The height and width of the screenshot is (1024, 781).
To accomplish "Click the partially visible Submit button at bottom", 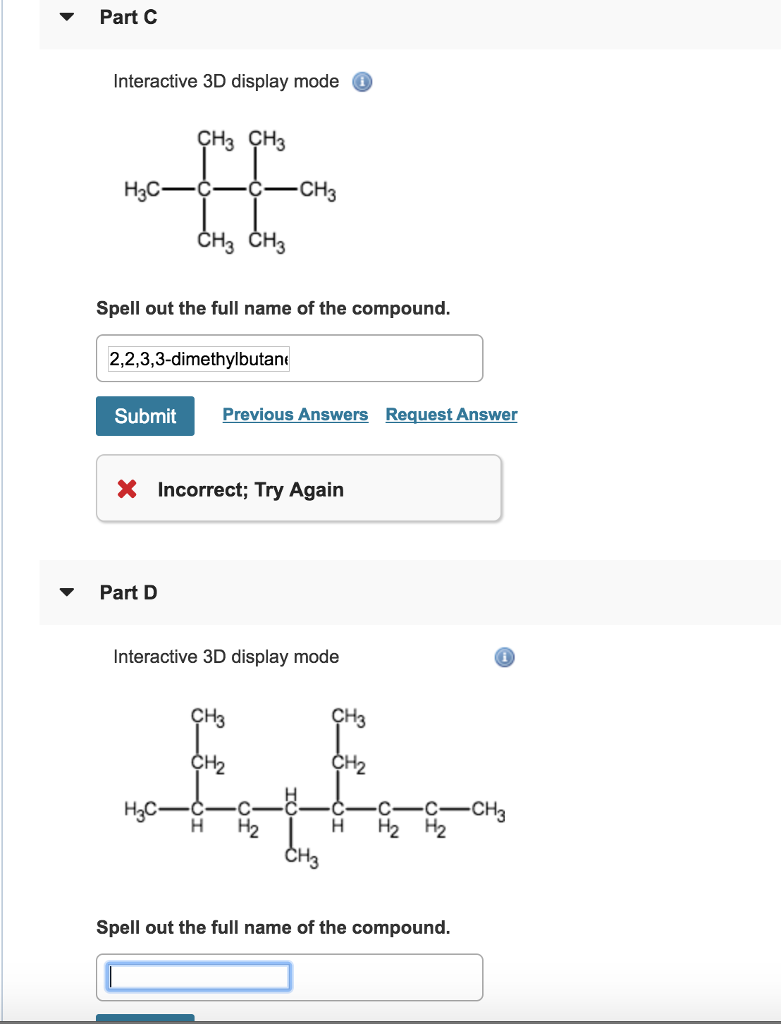I will pos(145,1018).
